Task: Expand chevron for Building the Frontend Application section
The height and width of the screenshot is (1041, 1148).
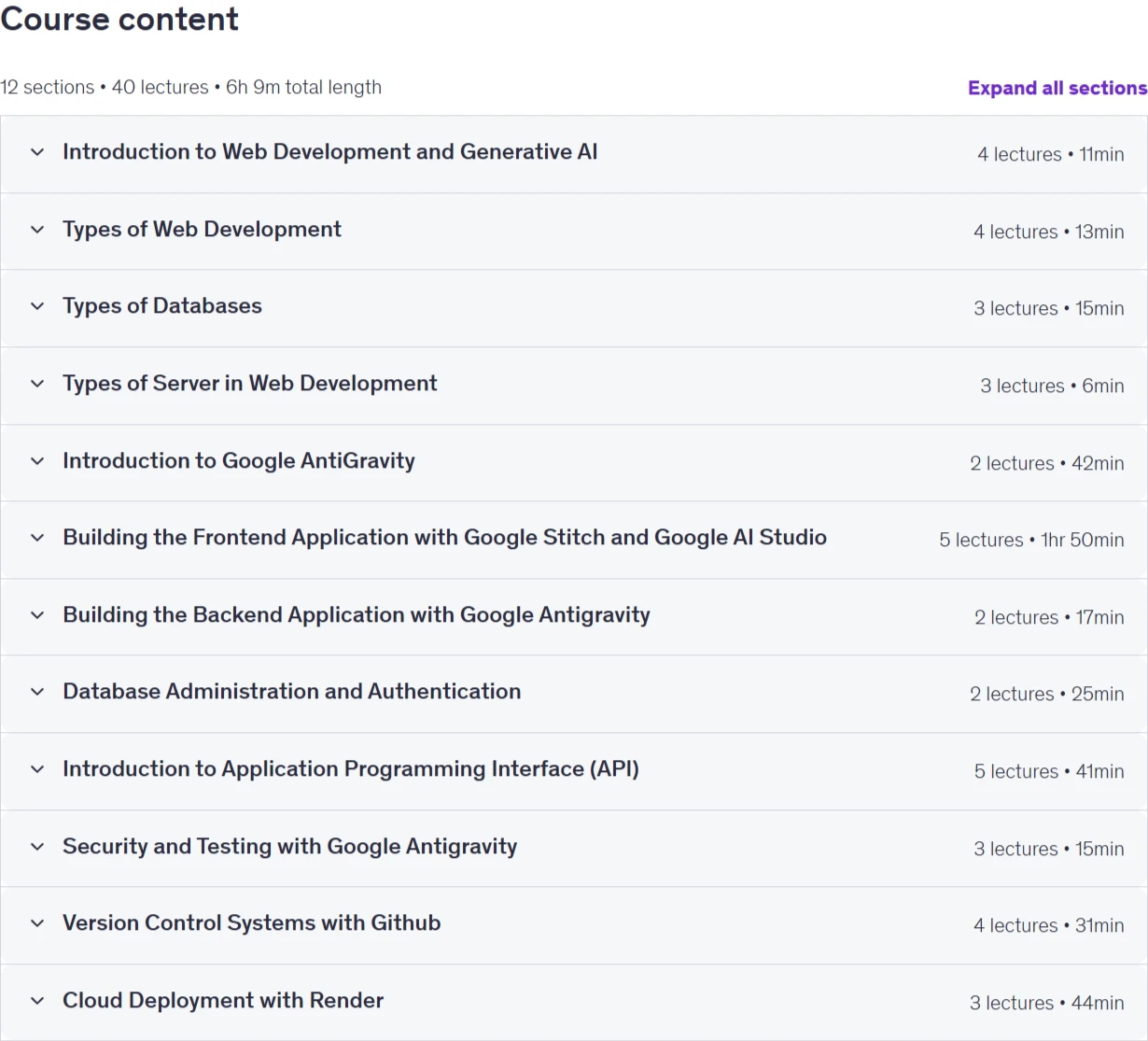Action: (37, 538)
